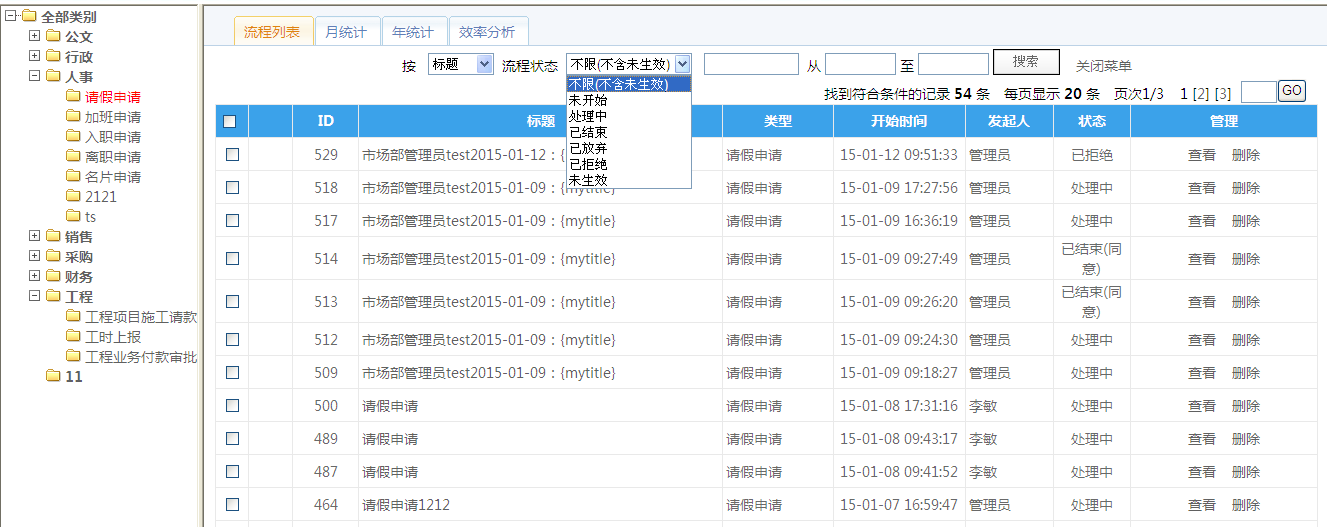Click the 工程项目施工请款 folder icon
This screenshot has height=527, width=1327.
coord(73,317)
